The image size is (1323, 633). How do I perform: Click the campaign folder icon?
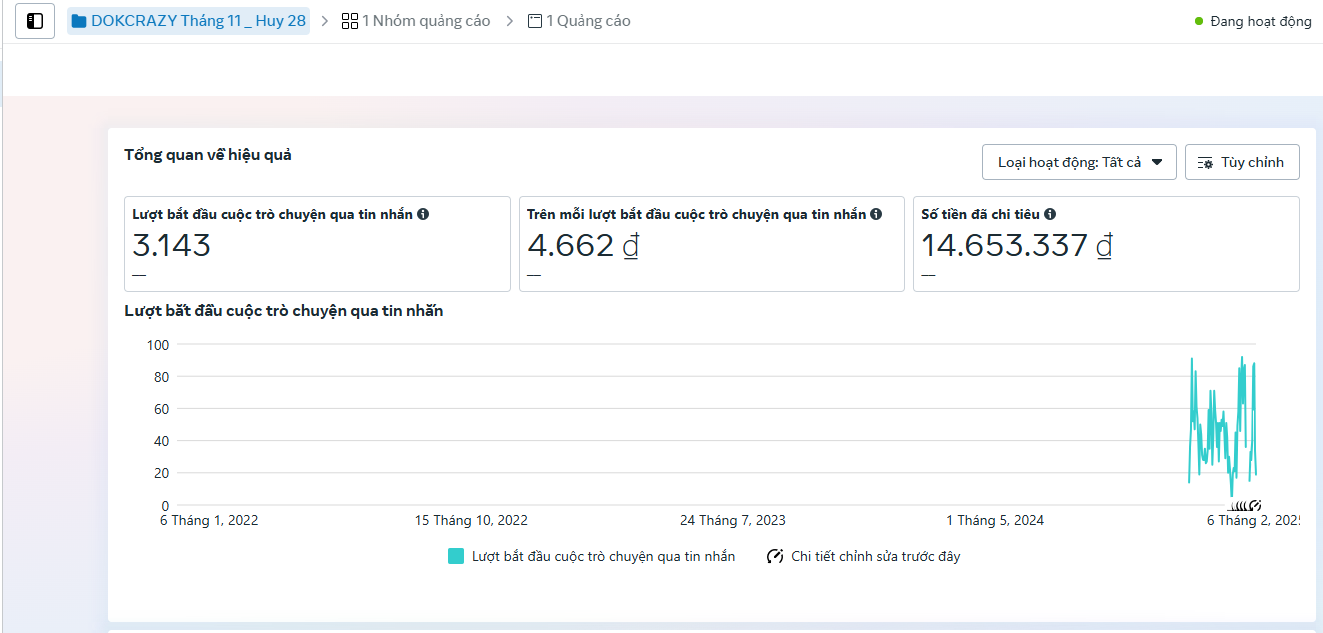pyautogui.click(x=79, y=21)
